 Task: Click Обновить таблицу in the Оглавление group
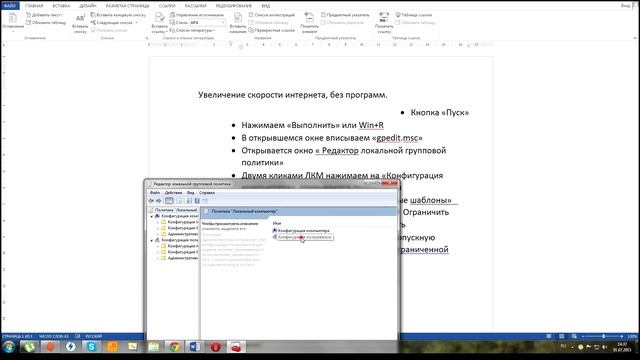tap(46, 23)
